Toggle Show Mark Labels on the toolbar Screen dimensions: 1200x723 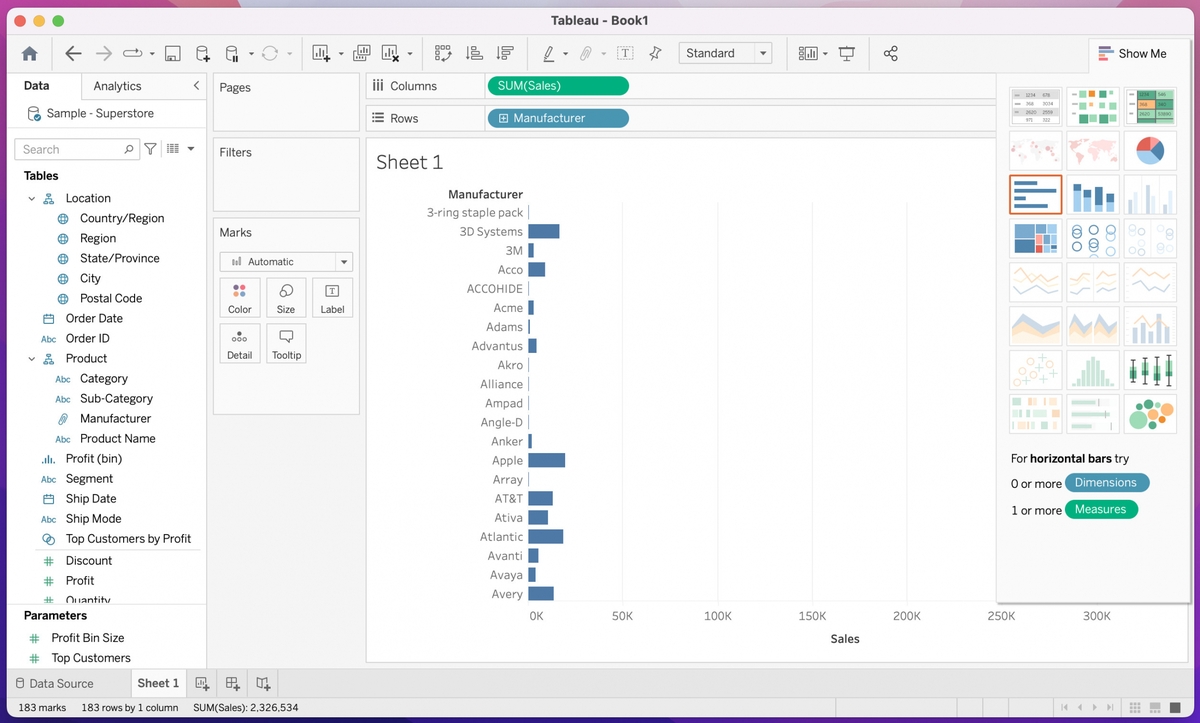coord(625,53)
